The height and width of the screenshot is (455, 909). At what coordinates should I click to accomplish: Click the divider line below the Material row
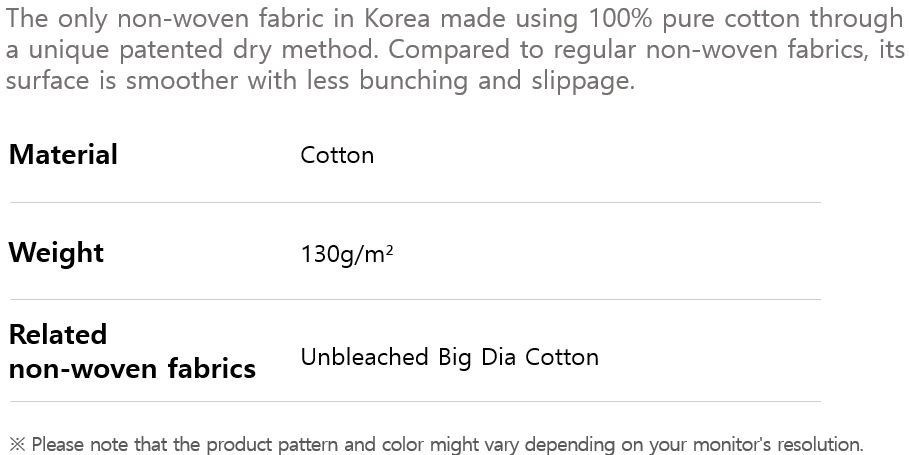click(x=415, y=203)
